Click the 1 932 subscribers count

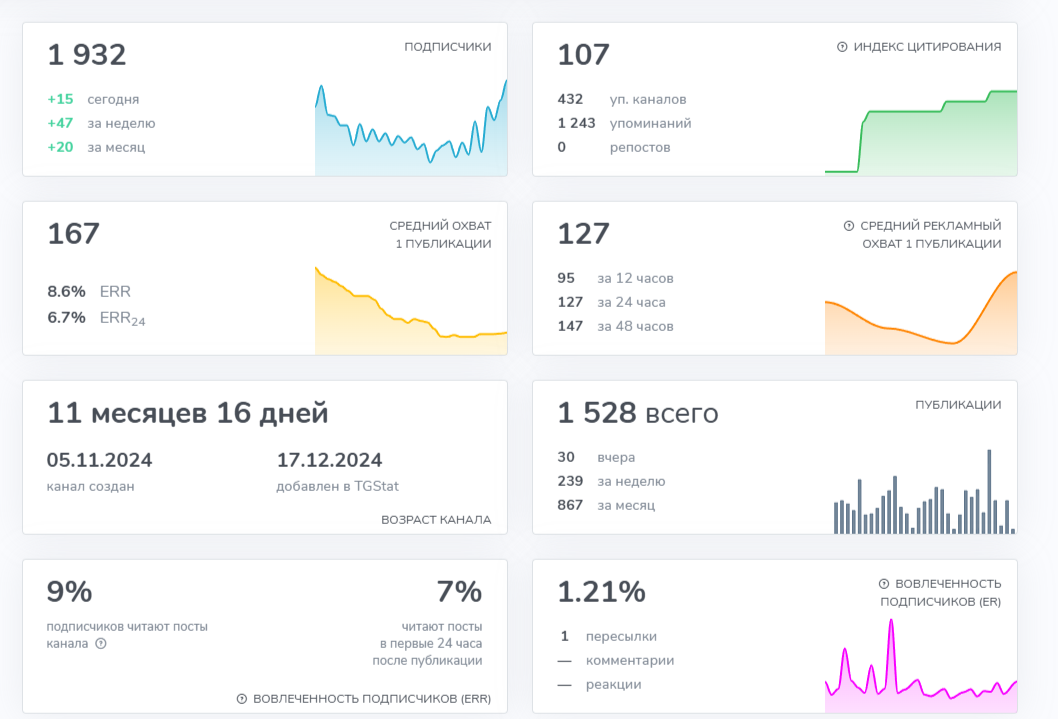point(87,55)
